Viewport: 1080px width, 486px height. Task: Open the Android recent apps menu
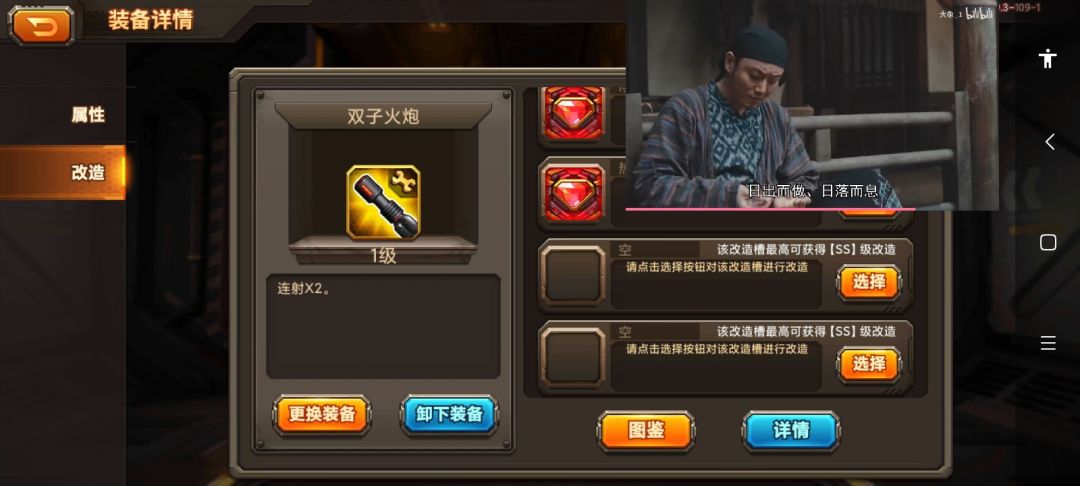coord(1048,343)
